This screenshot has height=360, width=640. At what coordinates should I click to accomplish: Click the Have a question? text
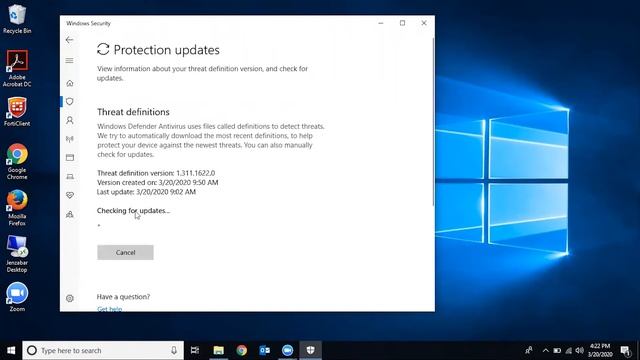pyautogui.click(x=123, y=297)
